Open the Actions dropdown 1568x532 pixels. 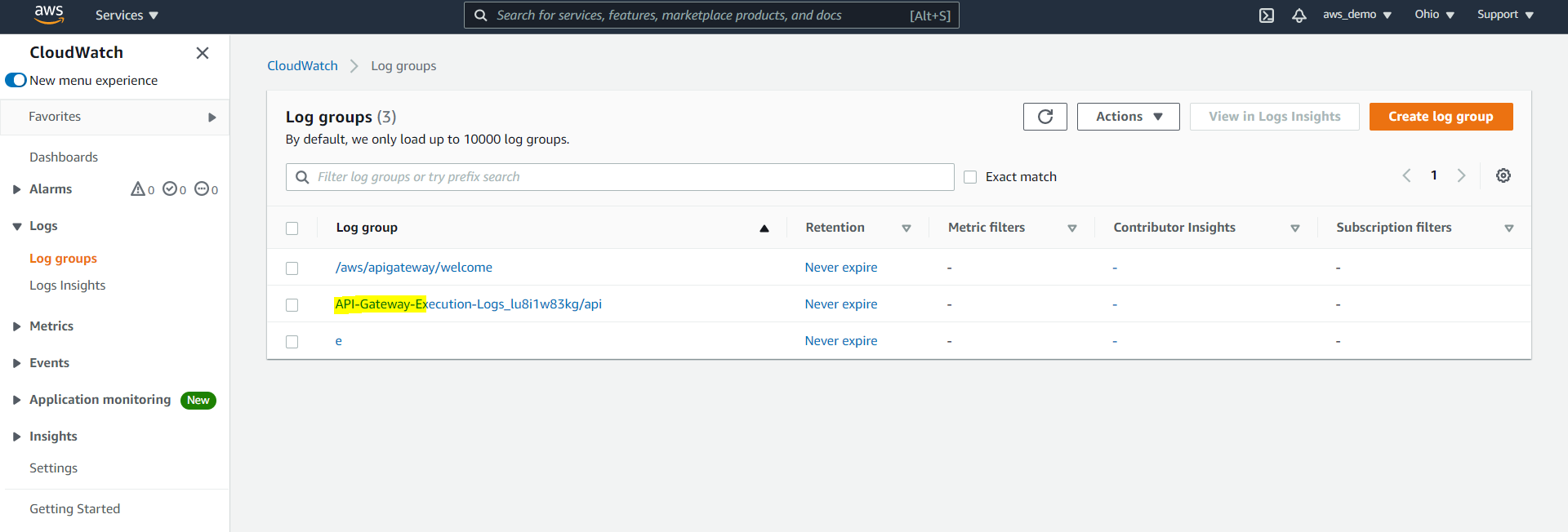(x=1129, y=117)
